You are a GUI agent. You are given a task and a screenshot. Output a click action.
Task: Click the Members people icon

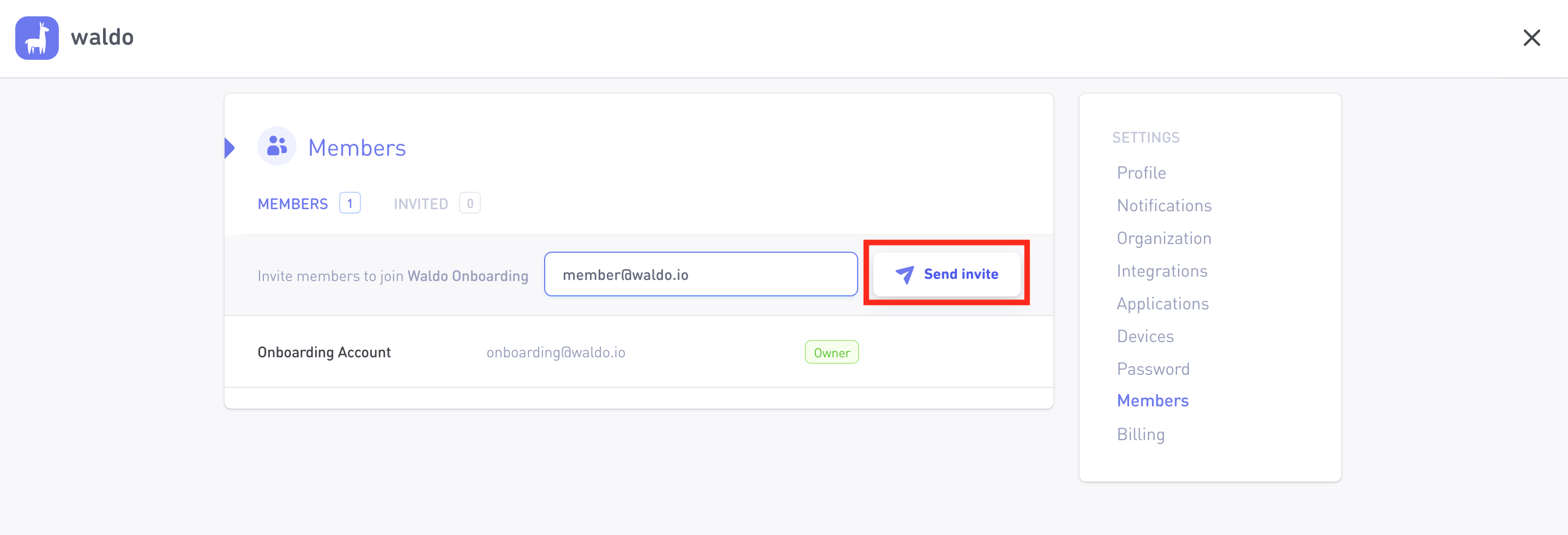[x=277, y=146]
